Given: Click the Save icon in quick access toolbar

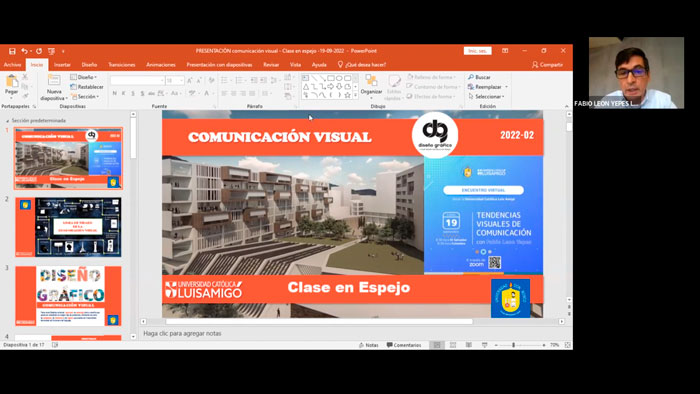Looking at the screenshot, I should [12, 51].
